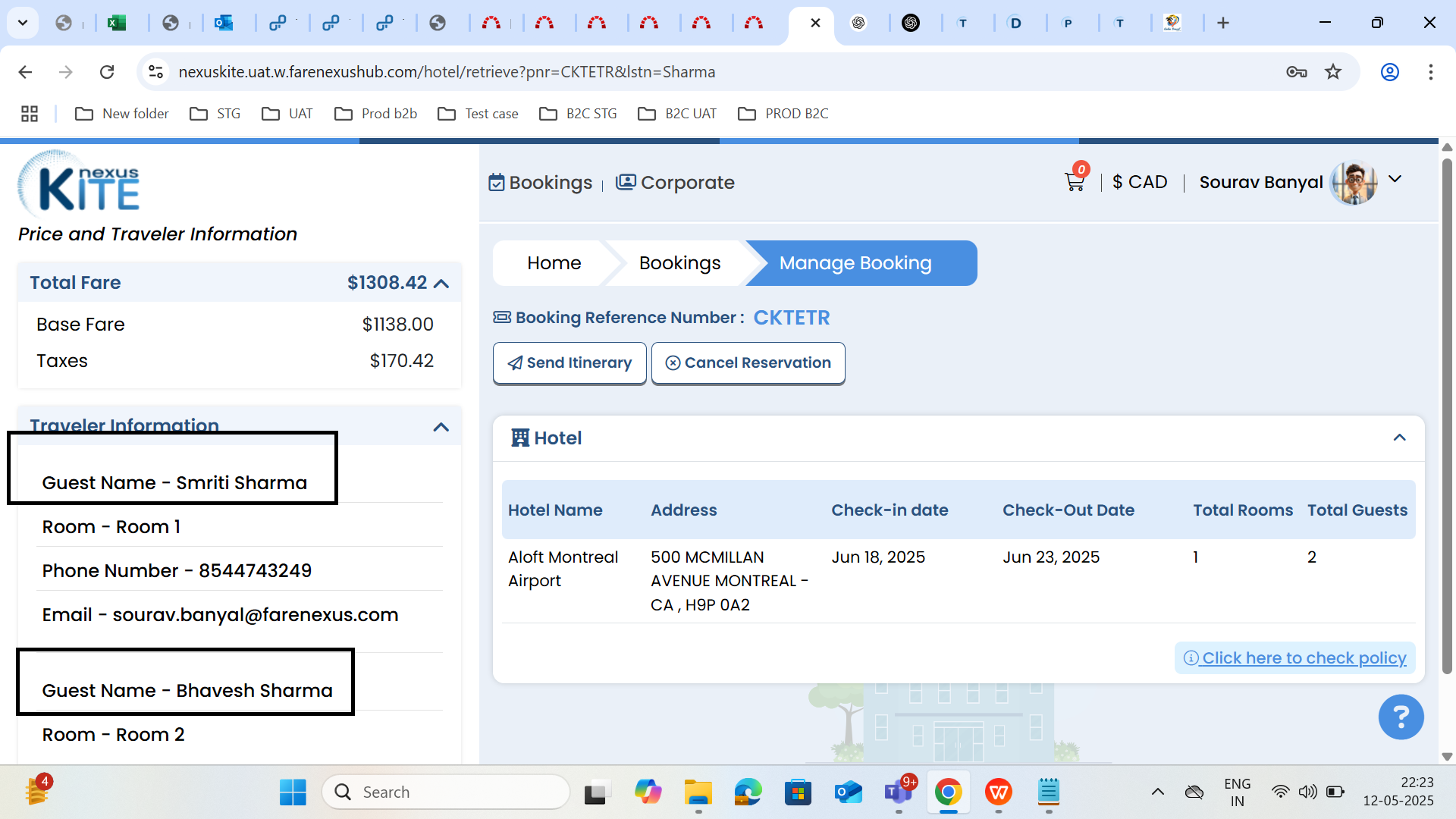Go to the Home breadcrumb
Viewport: 1456px width, 819px height.
coord(554,263)
